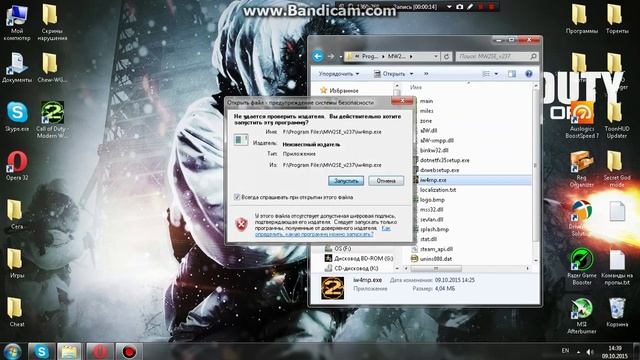Open Explorer help question mark icon

click(x=529, y=74)
